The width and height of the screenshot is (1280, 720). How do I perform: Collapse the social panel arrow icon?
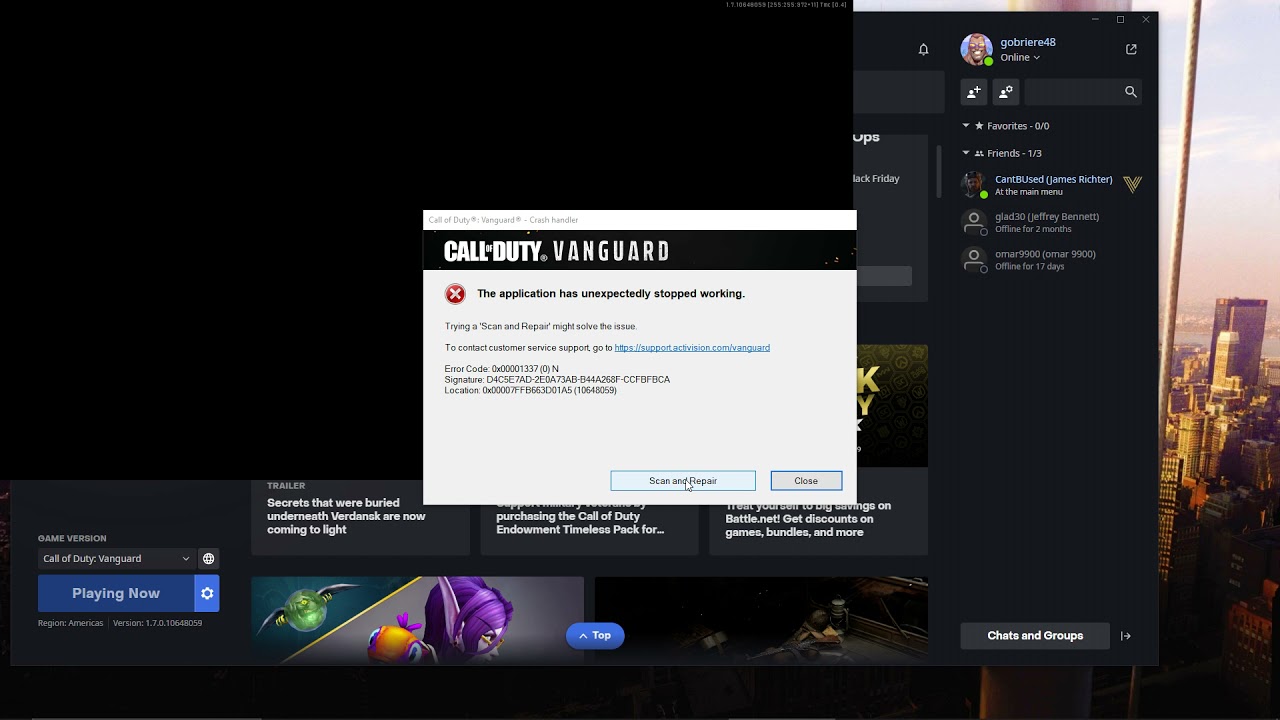pyautogui.click(x=1126, y=636)
